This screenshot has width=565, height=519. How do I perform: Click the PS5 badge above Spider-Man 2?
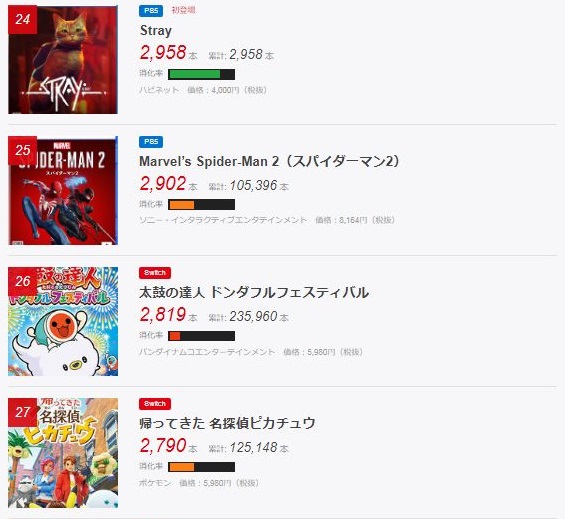(x=151, y=142)
